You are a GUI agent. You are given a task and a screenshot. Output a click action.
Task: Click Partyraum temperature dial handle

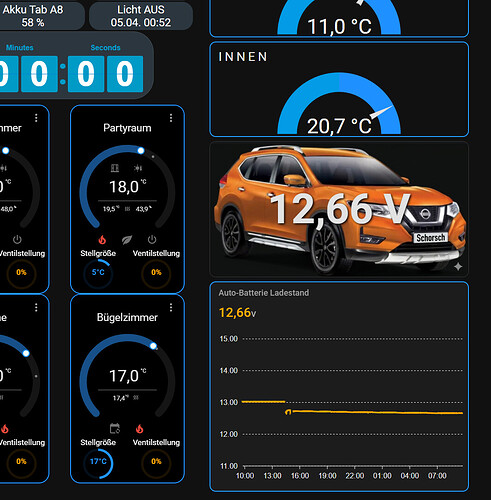[x=141, y=151]
